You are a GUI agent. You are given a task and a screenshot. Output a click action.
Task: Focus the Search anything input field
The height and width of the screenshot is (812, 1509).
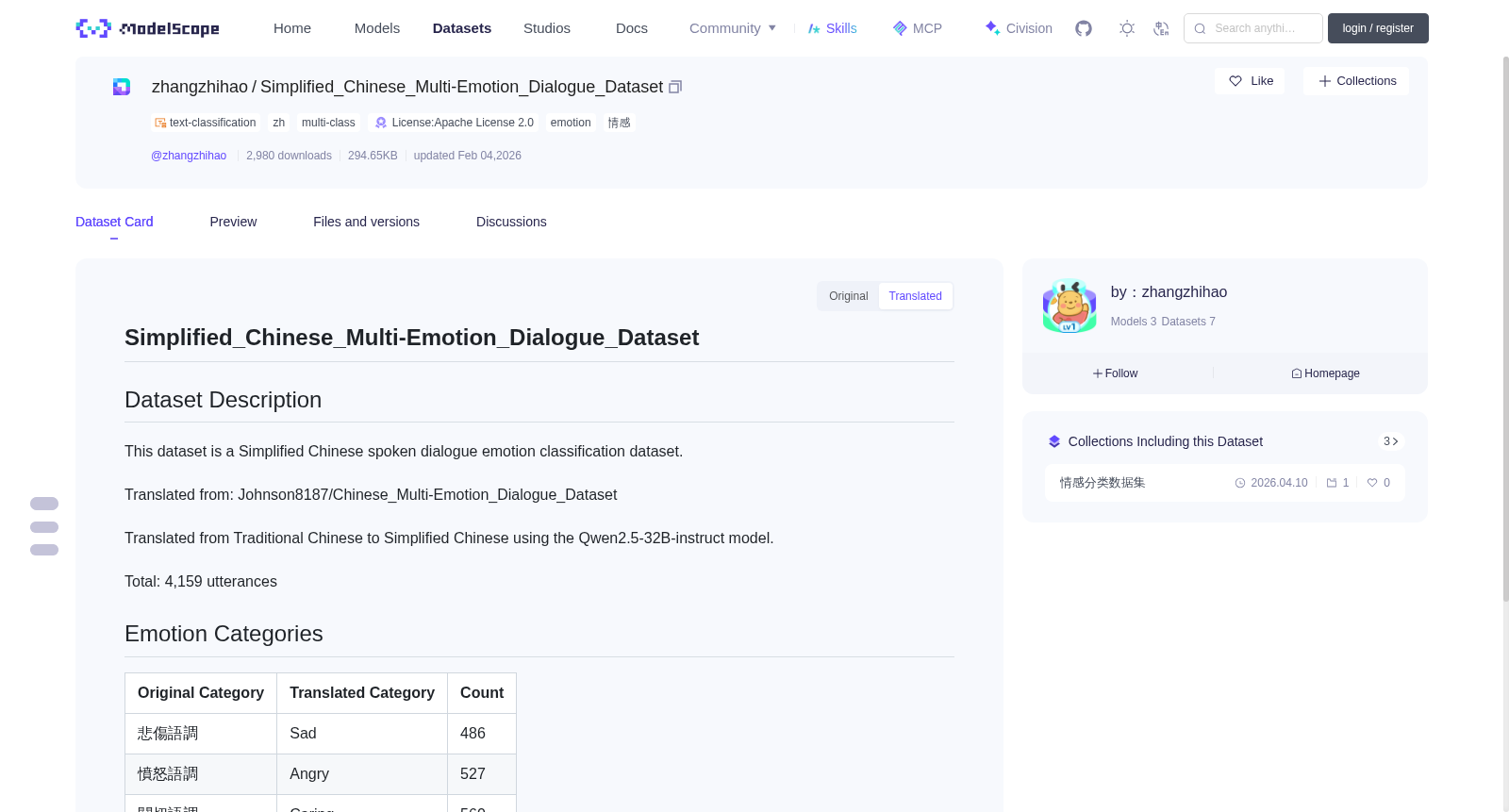tap(1253, 28)
